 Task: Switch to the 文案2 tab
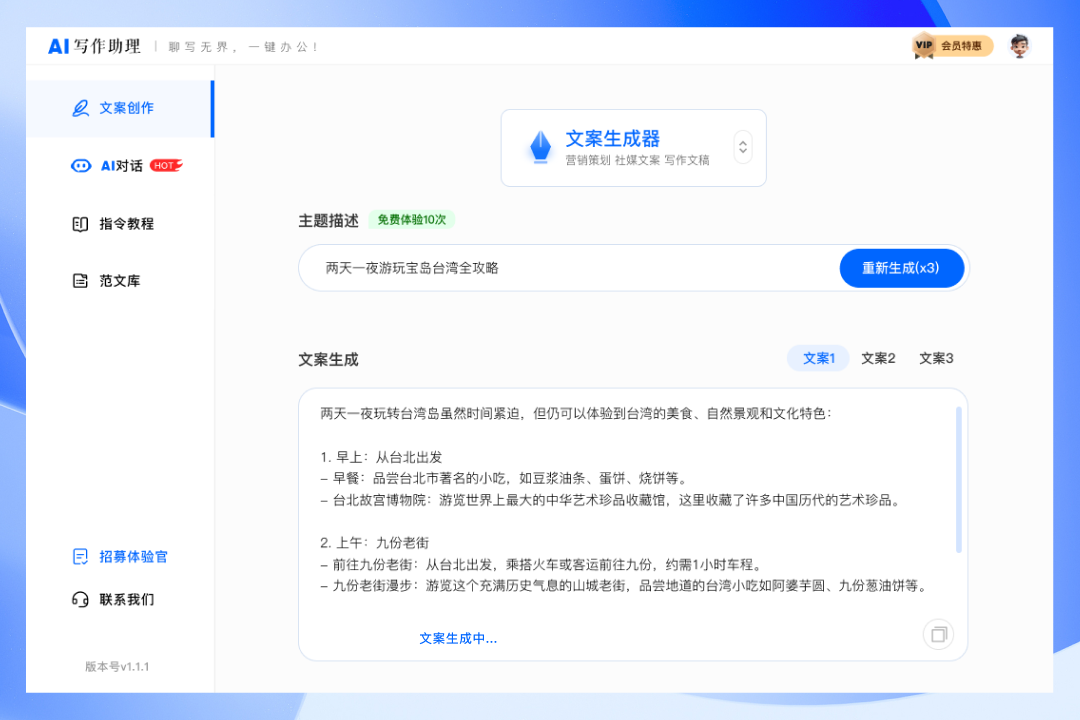(x=877, y=357)
